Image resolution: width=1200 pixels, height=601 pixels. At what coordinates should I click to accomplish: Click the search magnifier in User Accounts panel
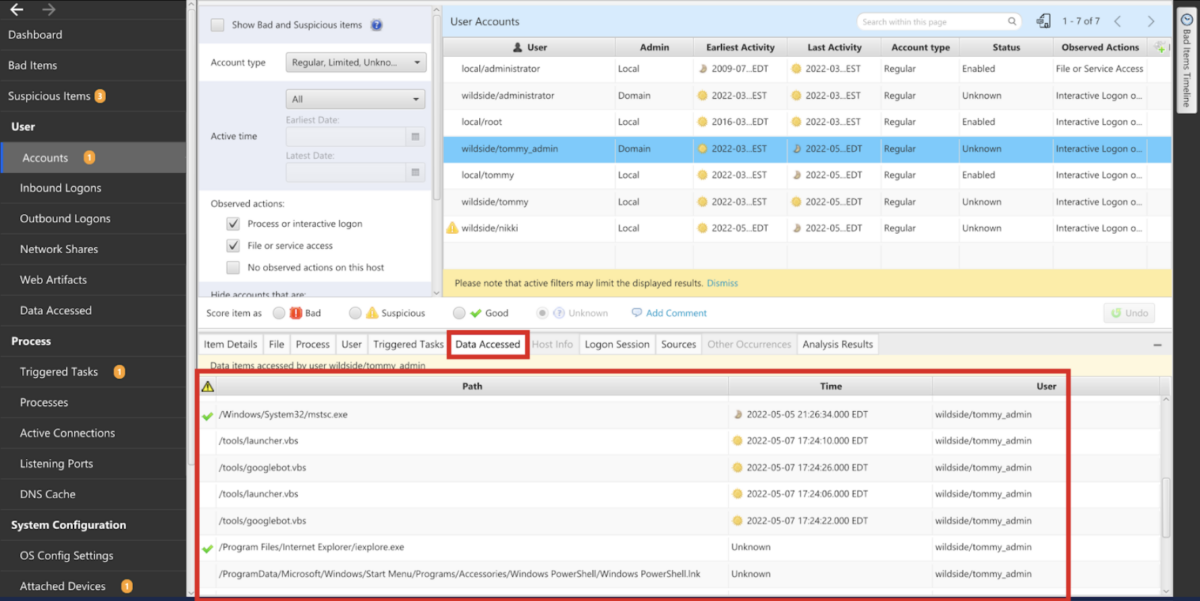click(x=1012, y=20)
